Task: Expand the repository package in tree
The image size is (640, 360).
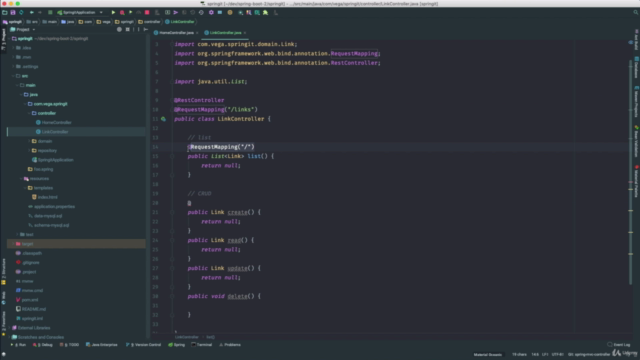Action: [29, 151]
